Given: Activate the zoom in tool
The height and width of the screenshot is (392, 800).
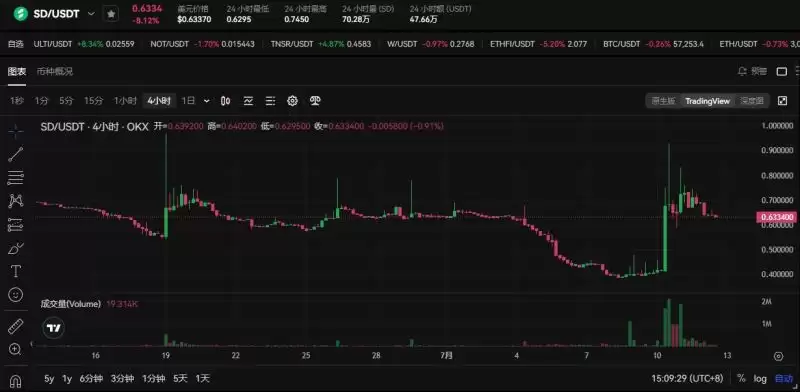Looking at the screenshot, I should (15, 349).
